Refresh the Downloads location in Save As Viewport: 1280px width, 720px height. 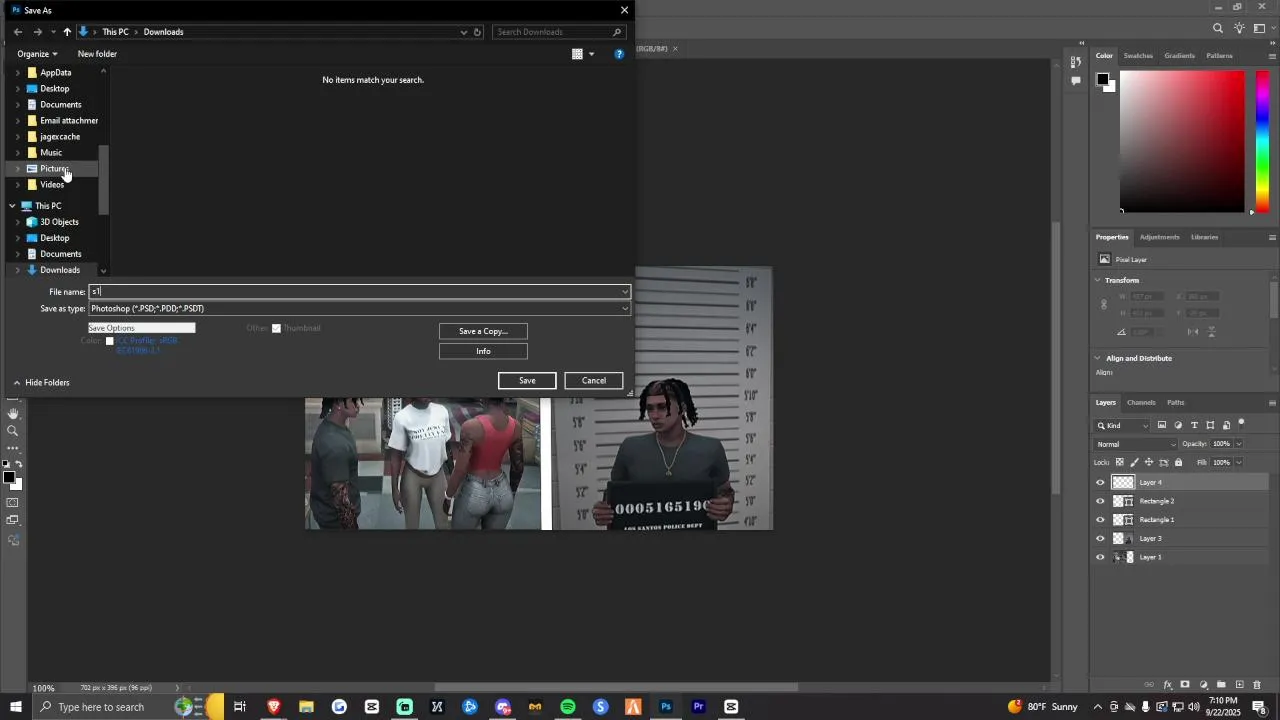(x=477, y=32)
